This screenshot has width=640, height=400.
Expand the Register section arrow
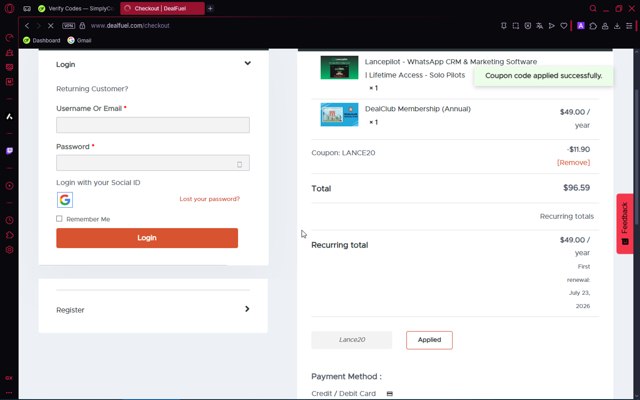tap(247, 309)
